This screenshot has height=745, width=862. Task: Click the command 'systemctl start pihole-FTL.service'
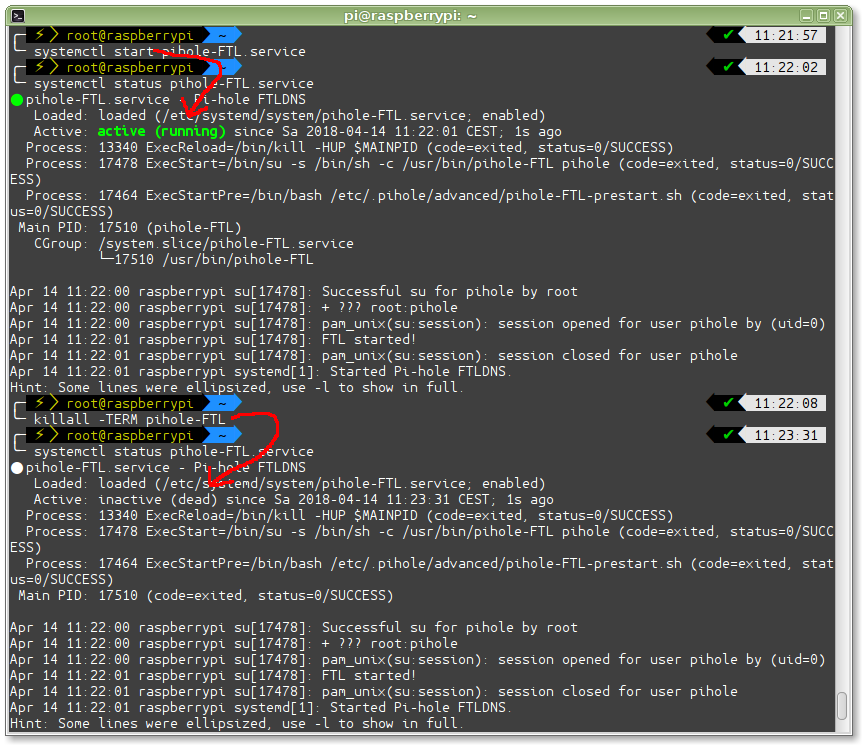tap(170, 52)
